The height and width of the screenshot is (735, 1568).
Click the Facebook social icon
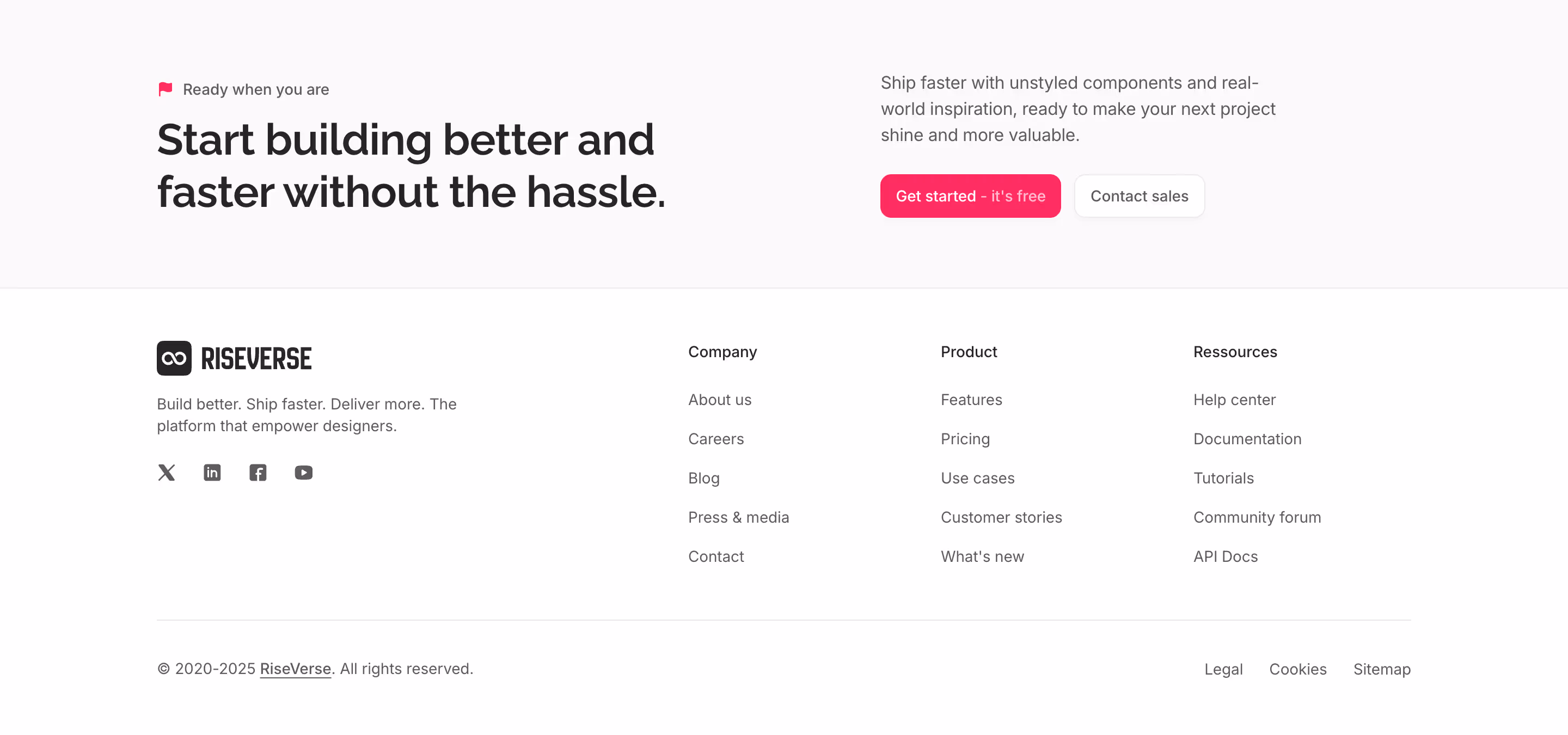[x=258, y=472]
